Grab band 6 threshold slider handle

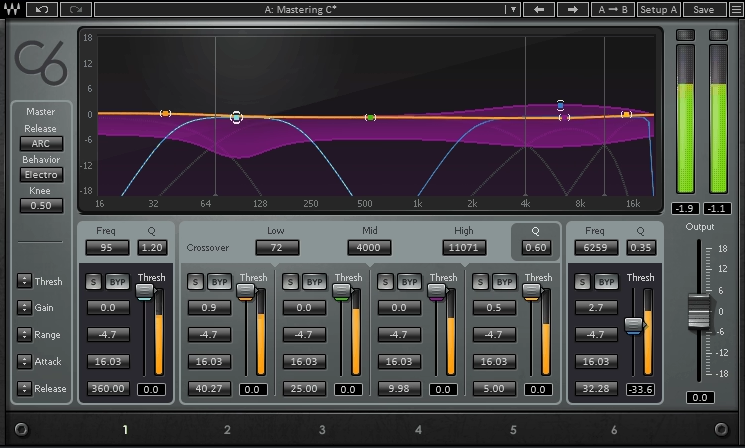pyautogui.click(x=633, y=325)
